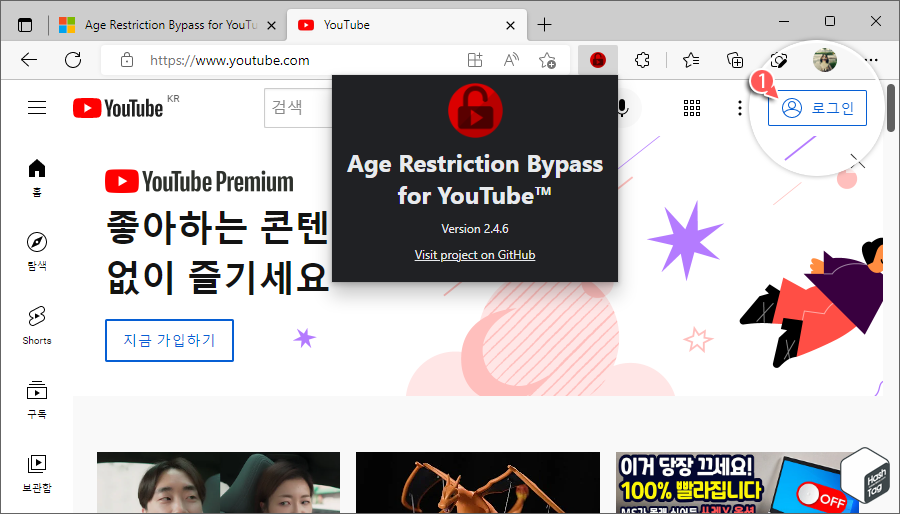Screen dimensions: 900x514
Task: Click the YouTube Premium banner logo
Action: (x=199, y=181)
